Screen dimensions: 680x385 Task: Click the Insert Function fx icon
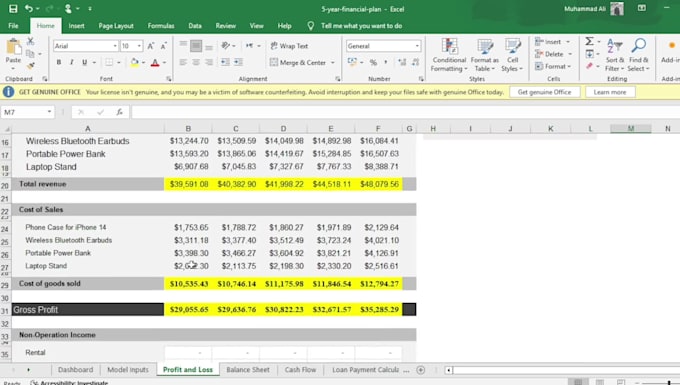119,112
